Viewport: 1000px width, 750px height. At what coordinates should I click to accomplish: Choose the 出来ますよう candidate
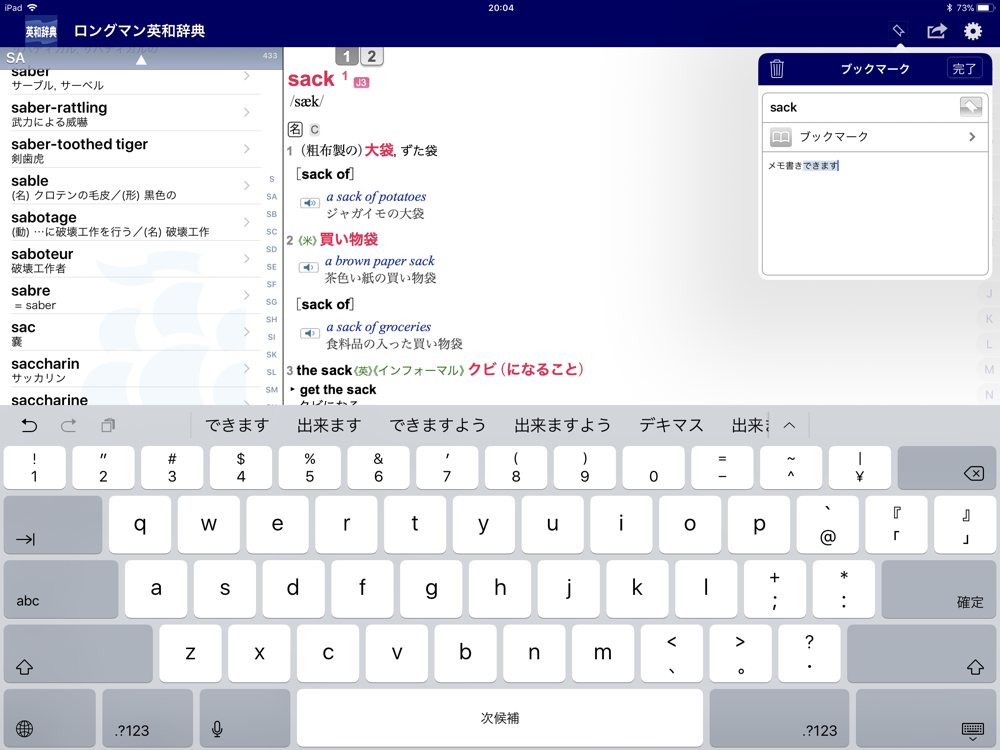562,425
